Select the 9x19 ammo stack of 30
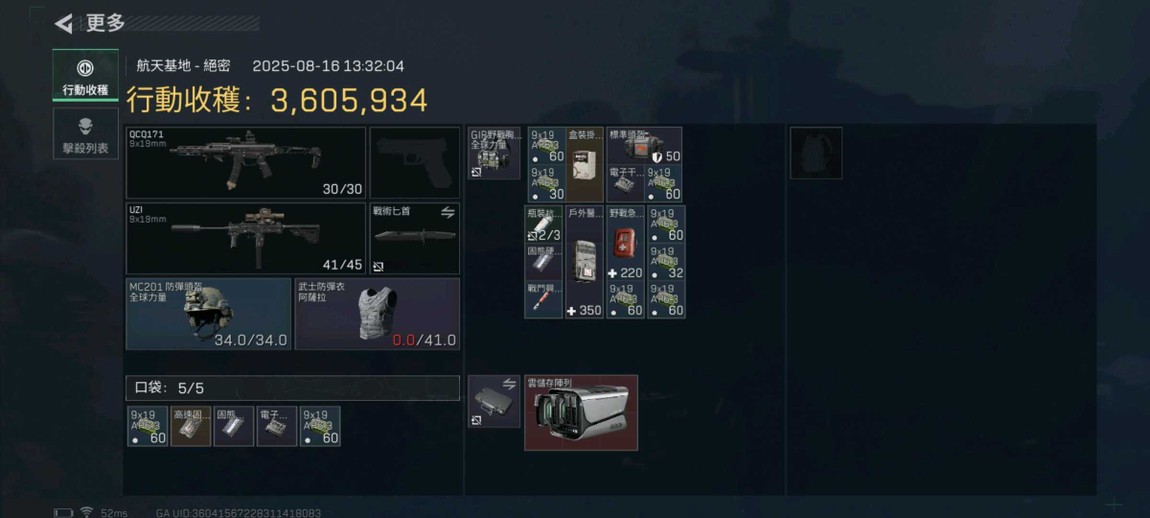Image resolution: width=1150 pixels, height=518 pixels. point(546,183)
